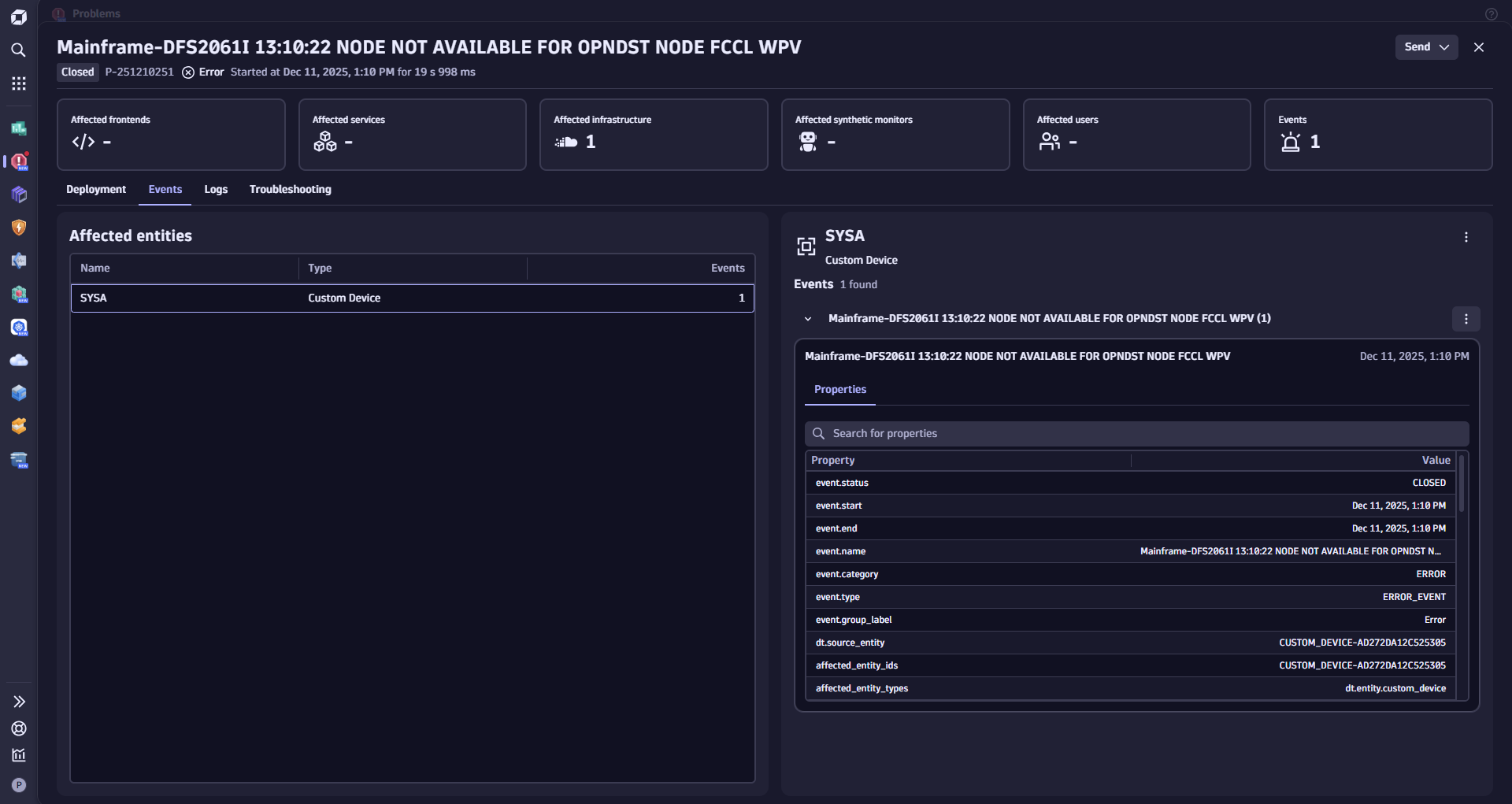Switch to the Logs tab

[x=216, y=189]
